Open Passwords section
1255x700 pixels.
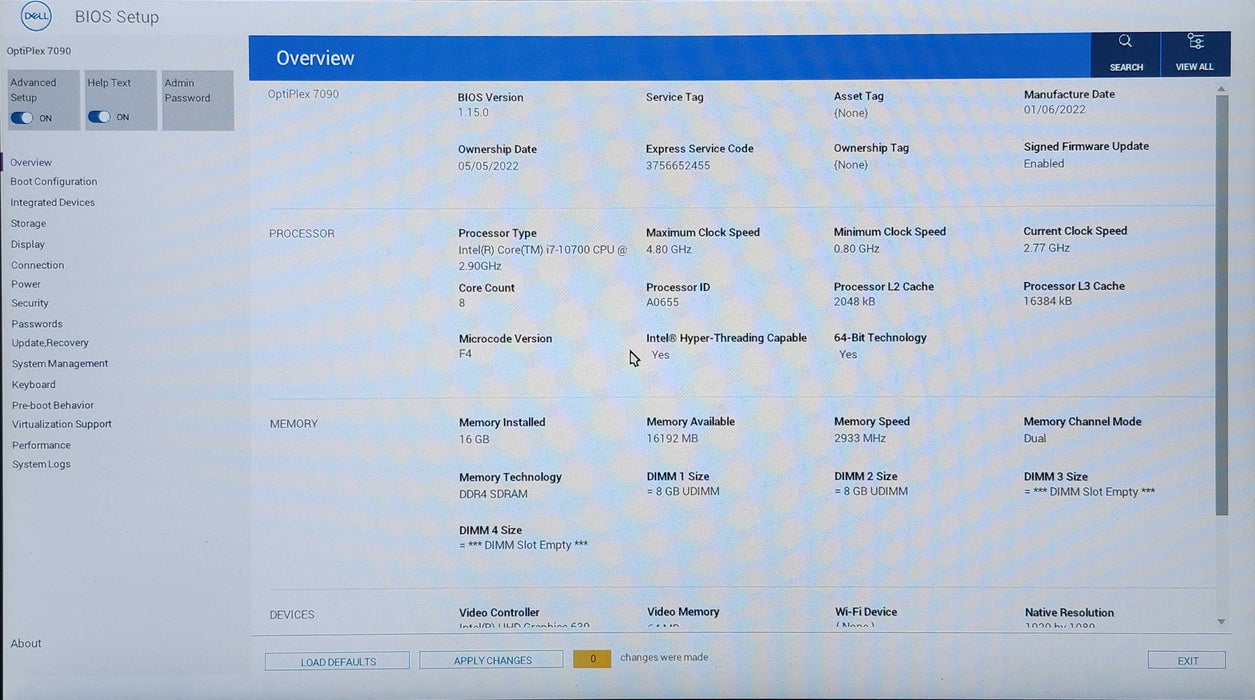tap(37, 324)
